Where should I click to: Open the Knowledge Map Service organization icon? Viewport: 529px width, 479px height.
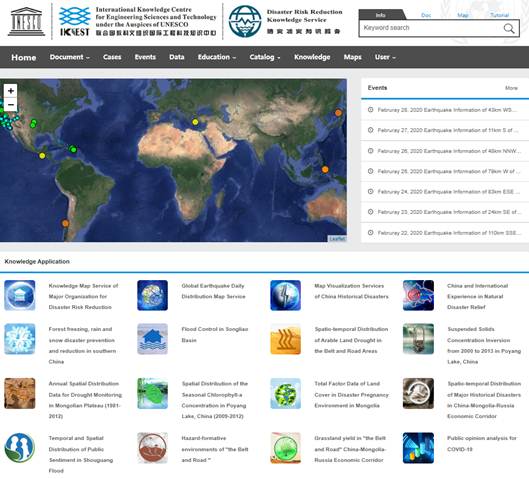pos(20,295)
